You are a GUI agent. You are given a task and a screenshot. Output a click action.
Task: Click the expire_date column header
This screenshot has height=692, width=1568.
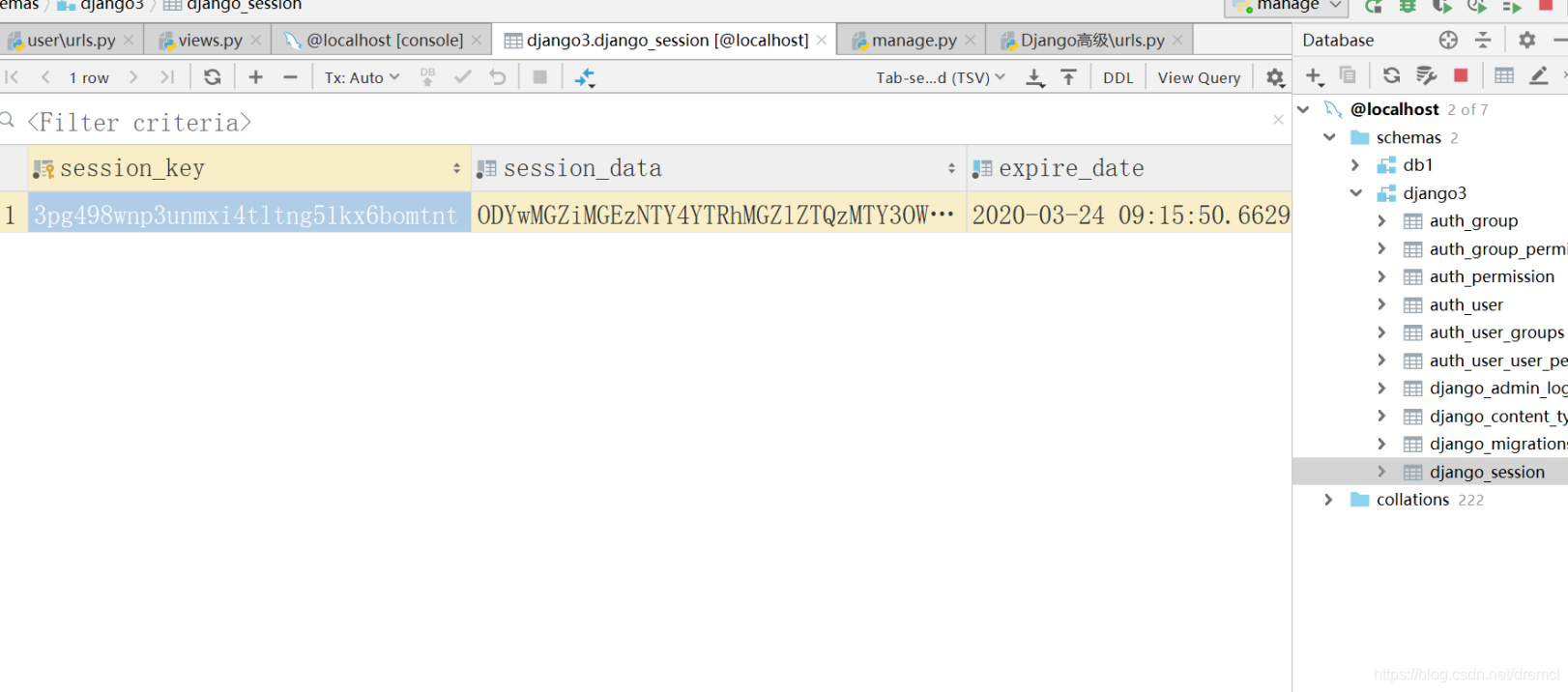pyautogui.click(x=1128, y=168)
